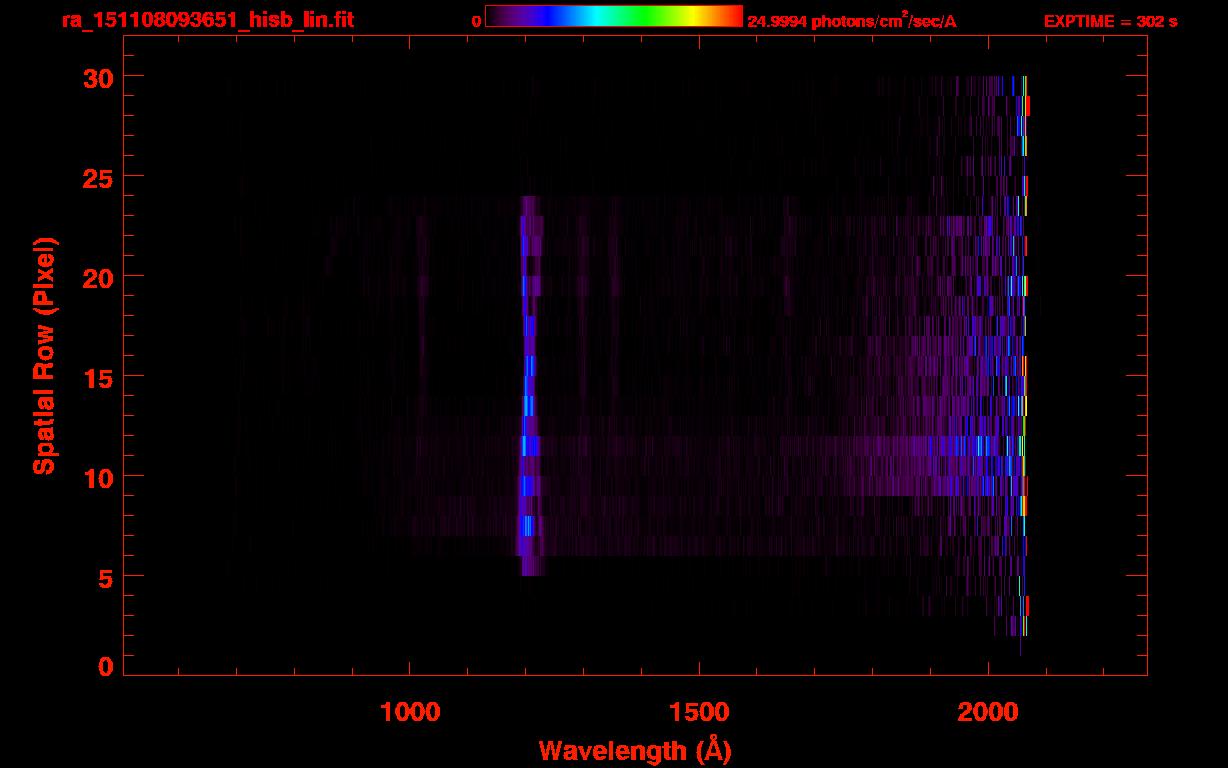Click the Spatial Row (Pixel) axis title
Image resolution: width=1228 pixels, height=768 pixels.
(43, 356)
